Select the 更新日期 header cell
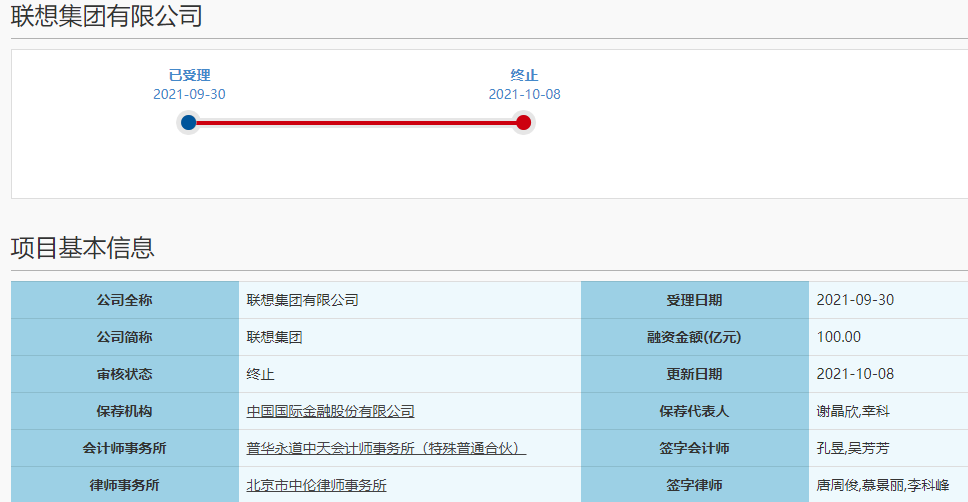The width and height of the screenshot is (968, 502). [x=695, y=374]
